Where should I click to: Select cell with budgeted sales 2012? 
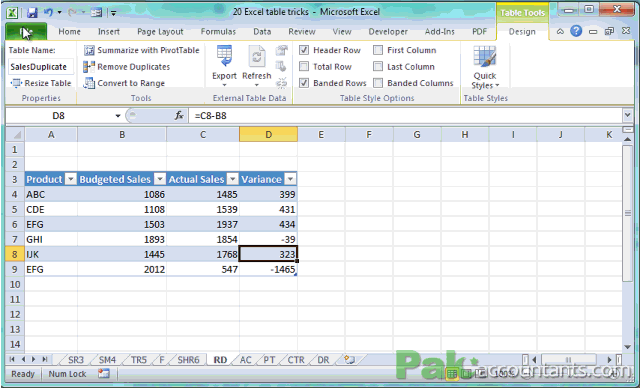tap(122, 269)
